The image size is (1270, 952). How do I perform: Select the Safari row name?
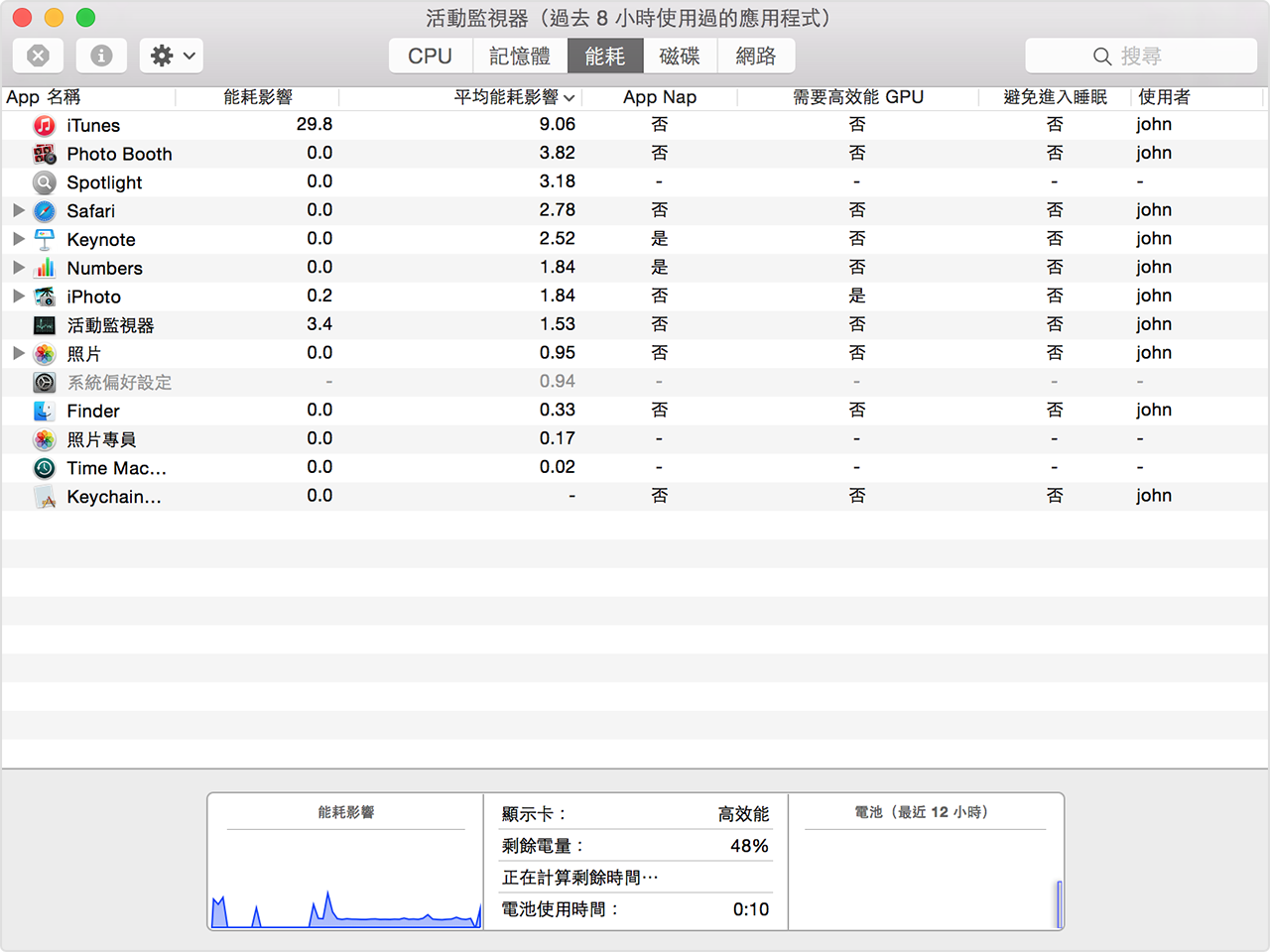[x=90, y=211]
